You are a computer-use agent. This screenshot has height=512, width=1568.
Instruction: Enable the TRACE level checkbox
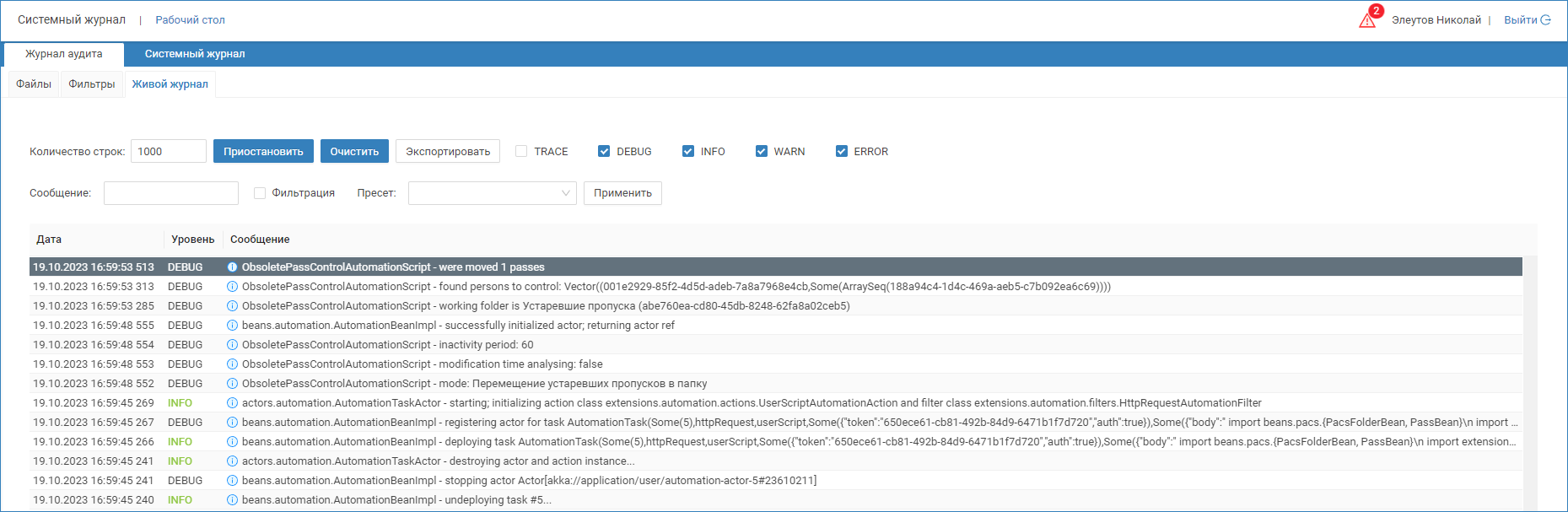tap(521, 151)
